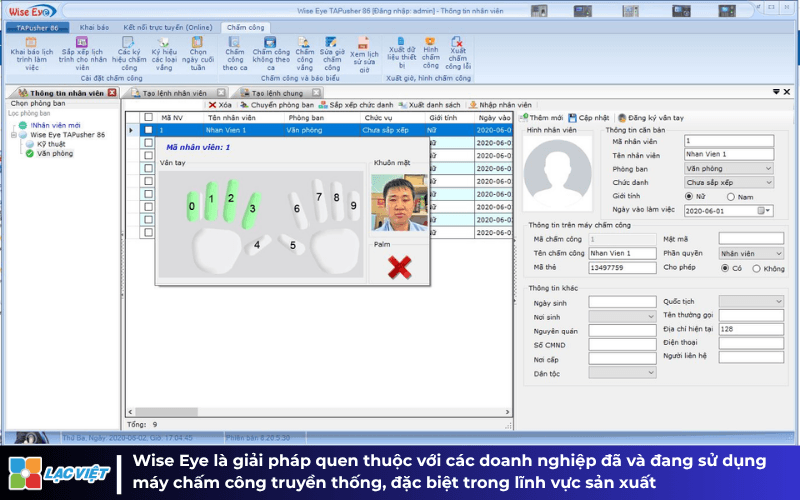
Task: Switch to Tạo lệnh nhân viên document tab
Action: tap(174, 93)
